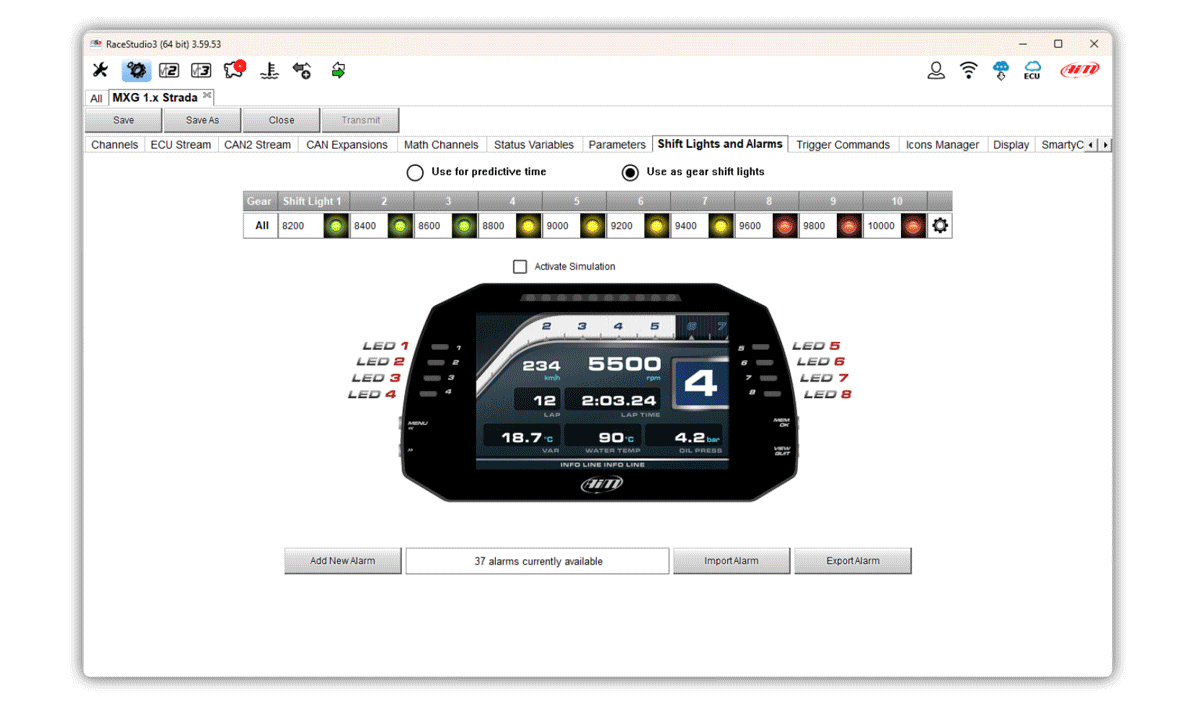Click the LED 4 label
Image resolution: width=1200 pixels, height=720 pixels.
(x=372, y=394)
